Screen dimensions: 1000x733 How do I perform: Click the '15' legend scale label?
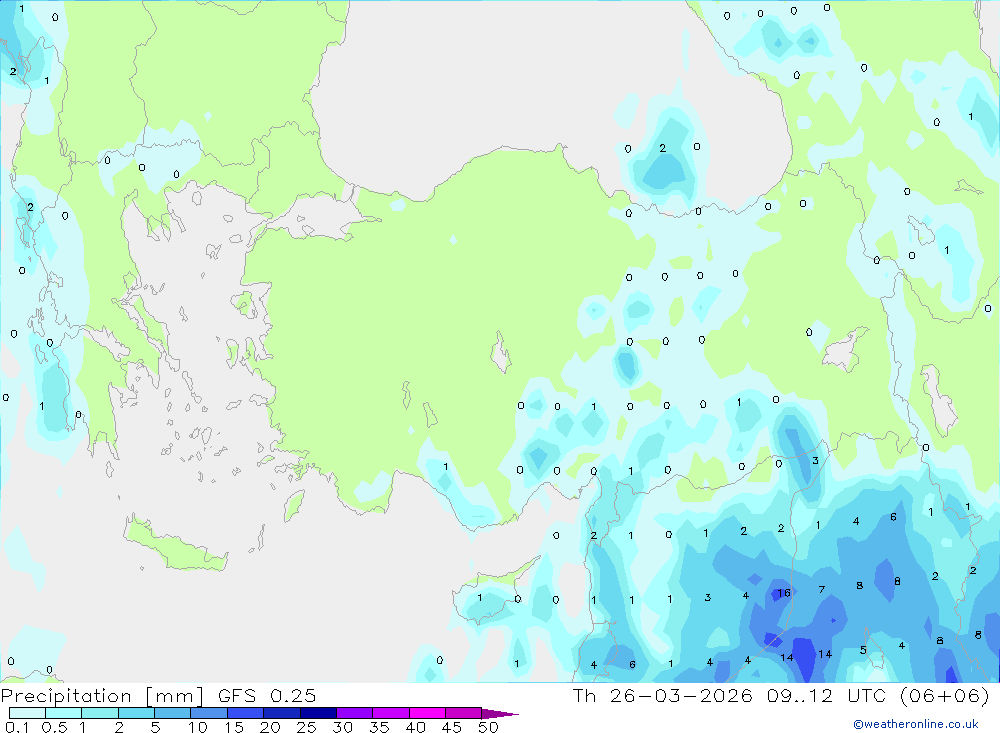234,727
